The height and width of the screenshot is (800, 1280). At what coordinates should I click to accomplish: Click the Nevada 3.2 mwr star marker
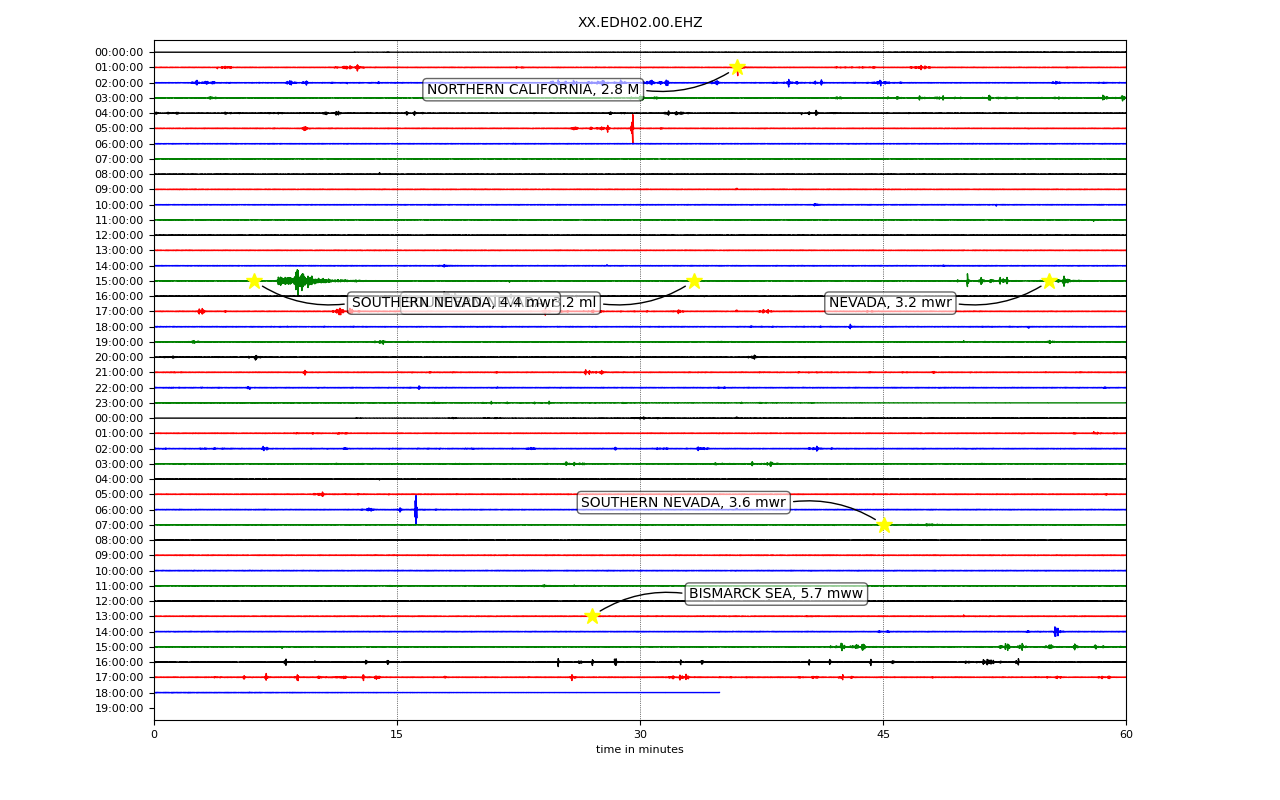(1048, 281)
